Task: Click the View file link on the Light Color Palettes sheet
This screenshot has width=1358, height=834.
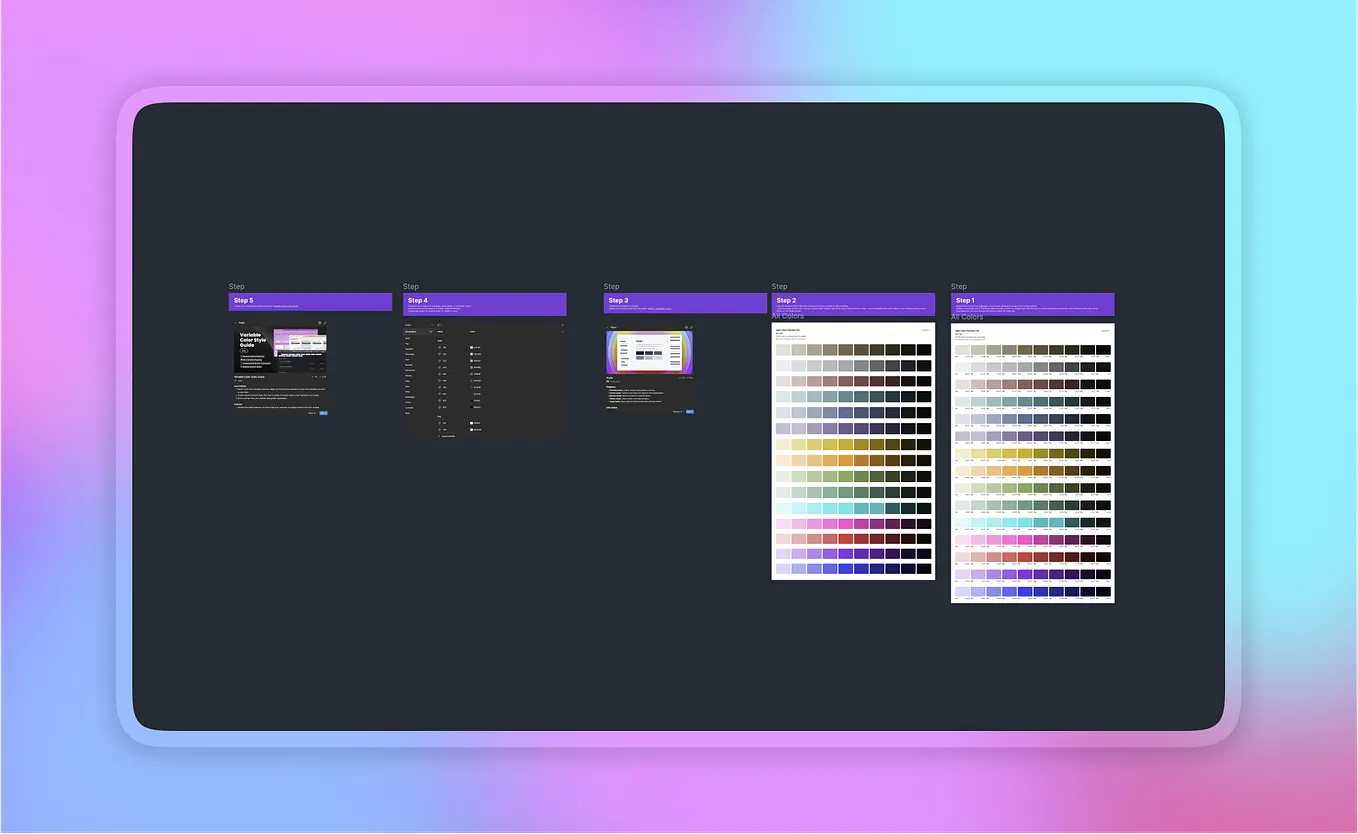Action: 926,330
